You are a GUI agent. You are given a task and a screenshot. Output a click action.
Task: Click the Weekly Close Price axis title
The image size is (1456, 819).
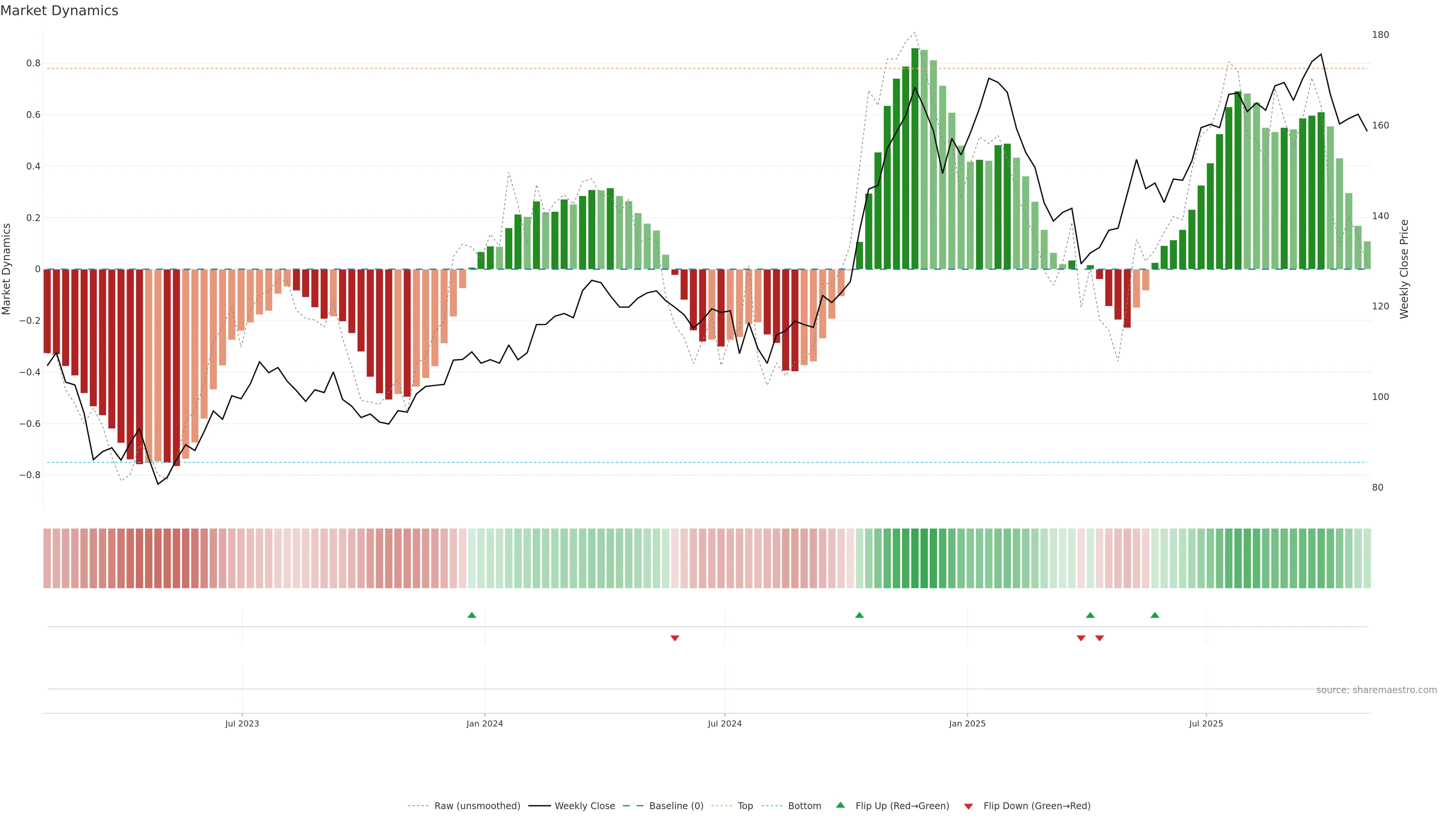(x=1404, y=269)
